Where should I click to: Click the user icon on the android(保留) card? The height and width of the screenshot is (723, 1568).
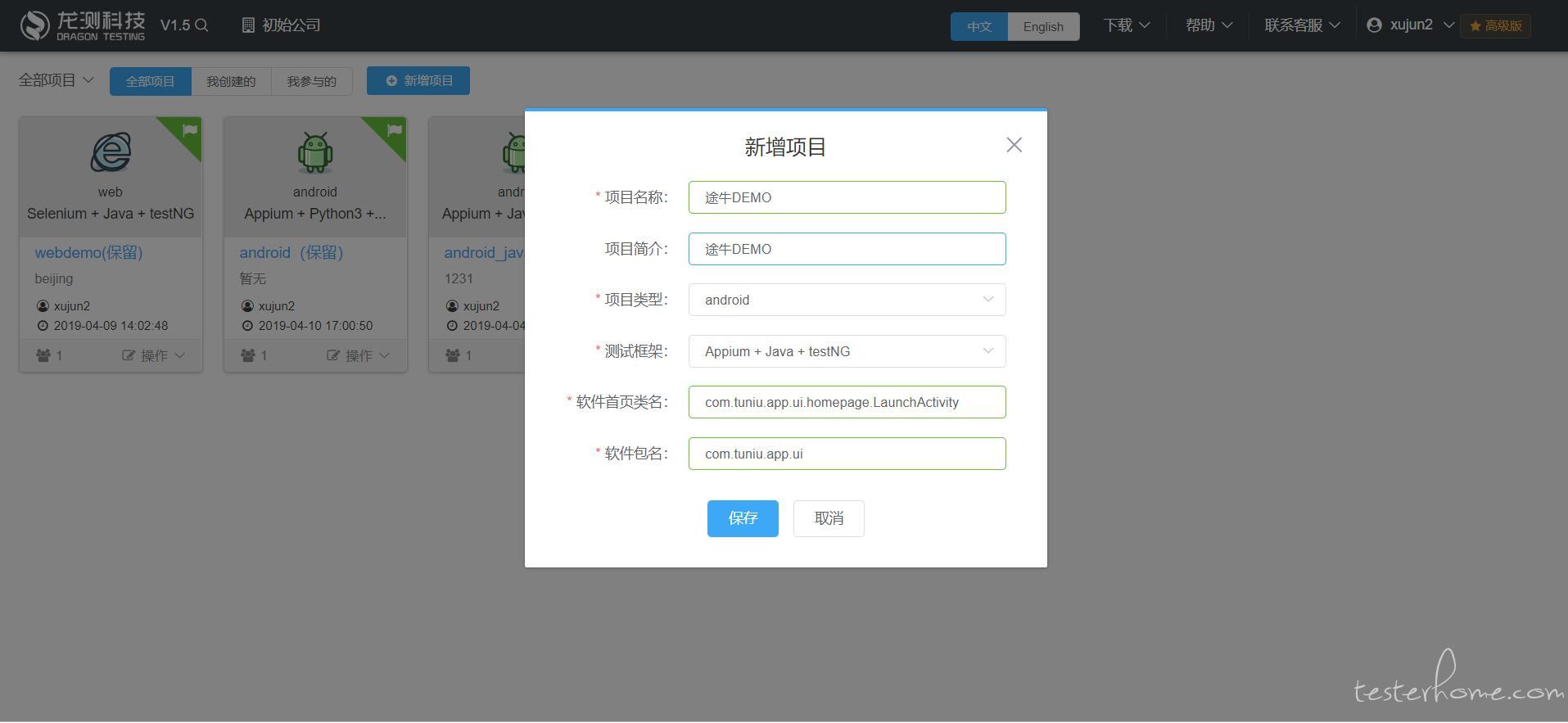pyautogui.click(x=247, y=306)
